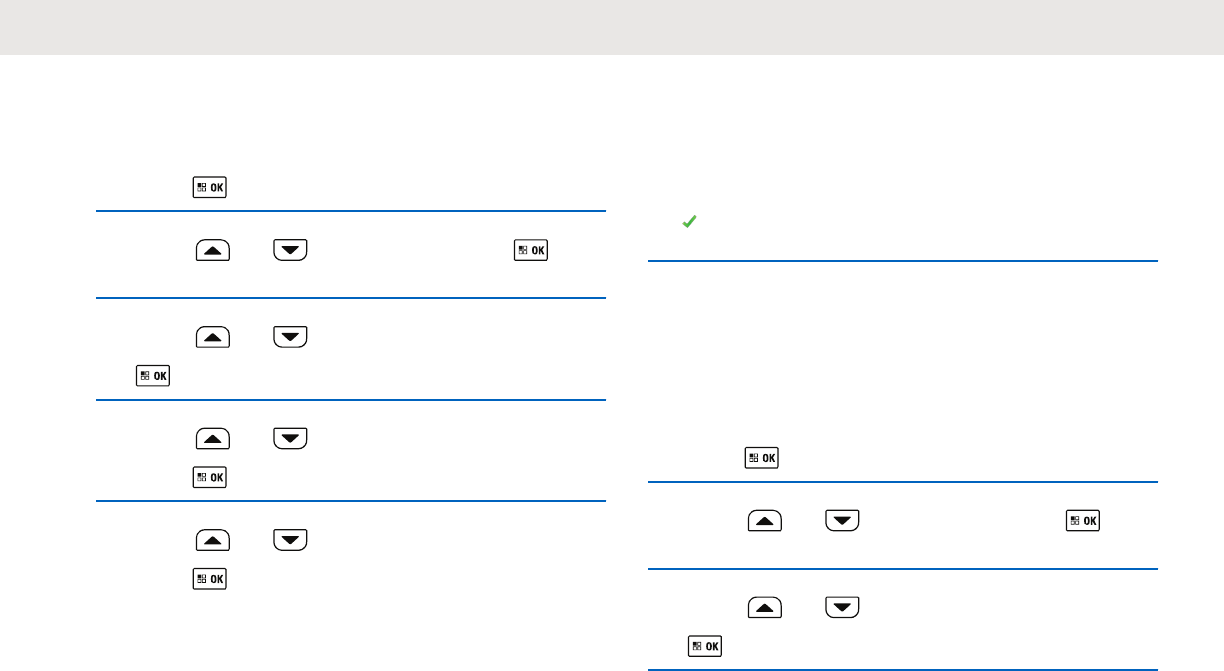
Task: Tap up arrow in right column's last step
Action: coord(766,608)
